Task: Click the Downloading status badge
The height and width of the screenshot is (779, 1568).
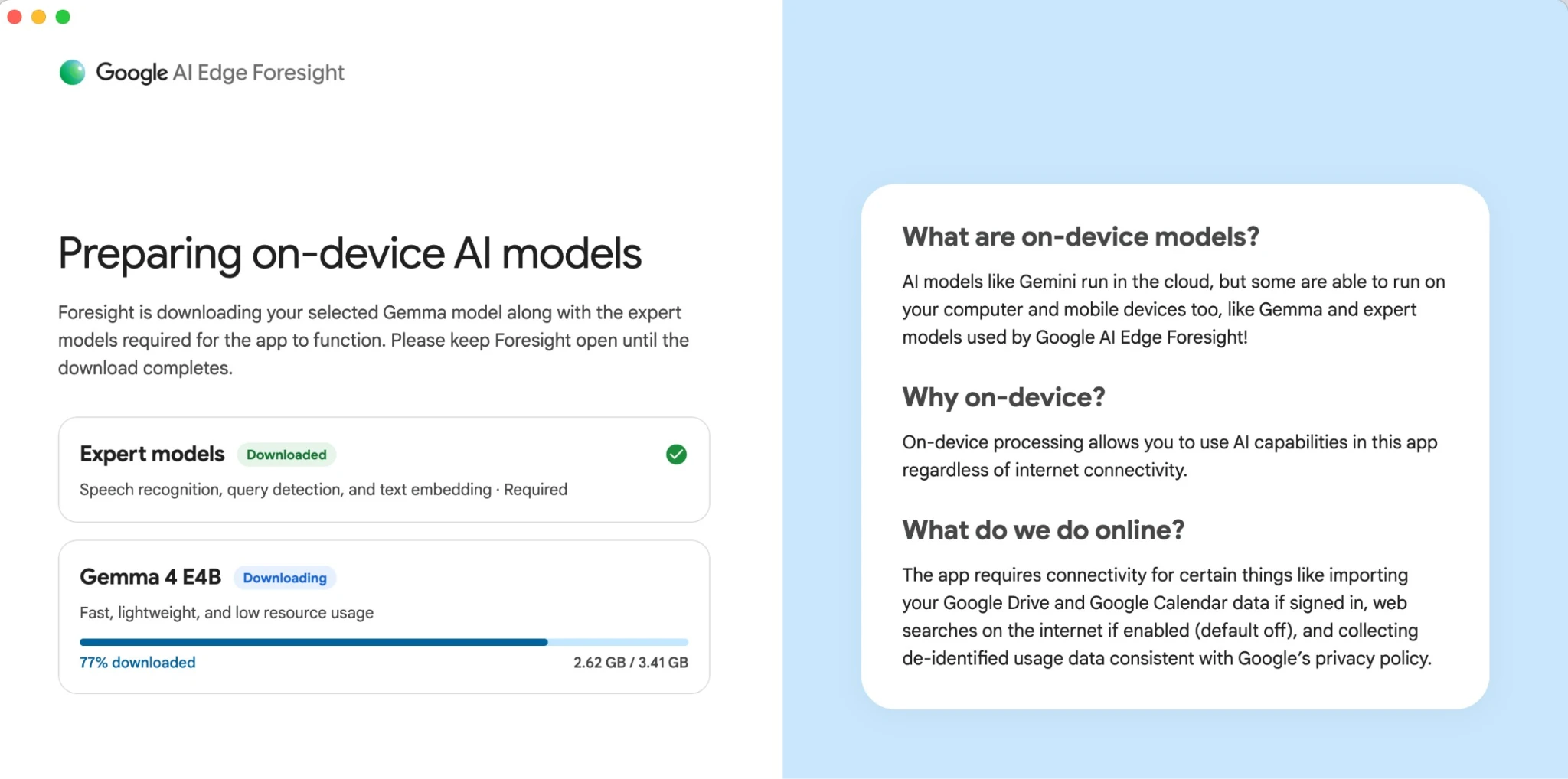Action: tap(285, 578)
